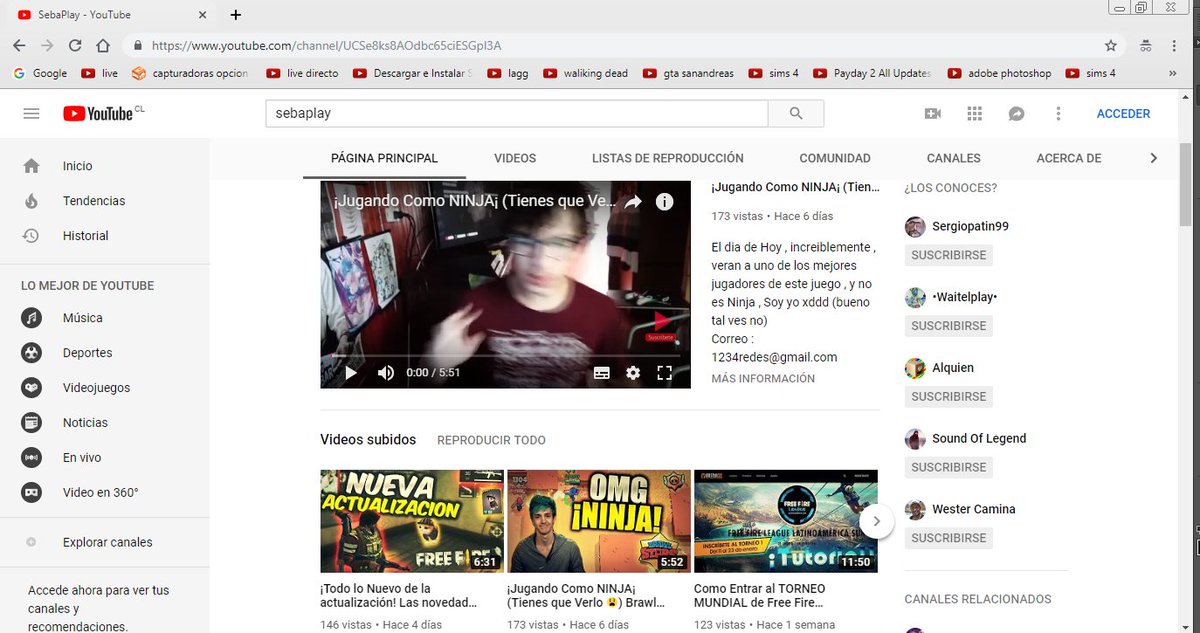Open Sergiopatin99 channel avatar

click(915, 227)
